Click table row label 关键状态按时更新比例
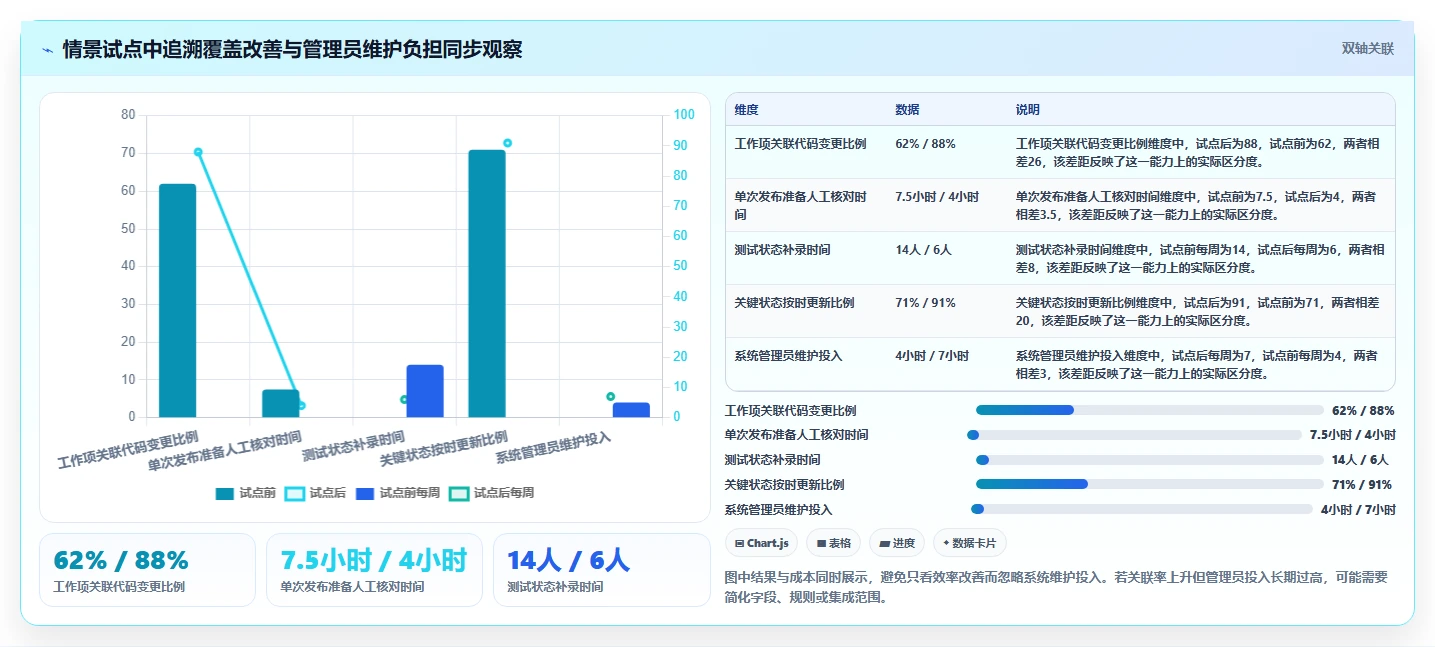Screen dimensions: 1435x647 (794, 303)
